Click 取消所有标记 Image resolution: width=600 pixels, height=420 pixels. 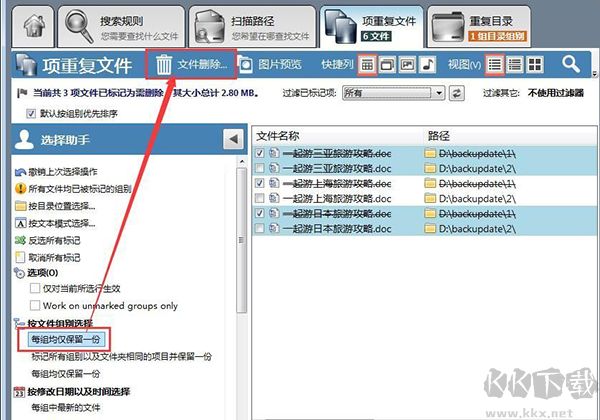(54, 257)
